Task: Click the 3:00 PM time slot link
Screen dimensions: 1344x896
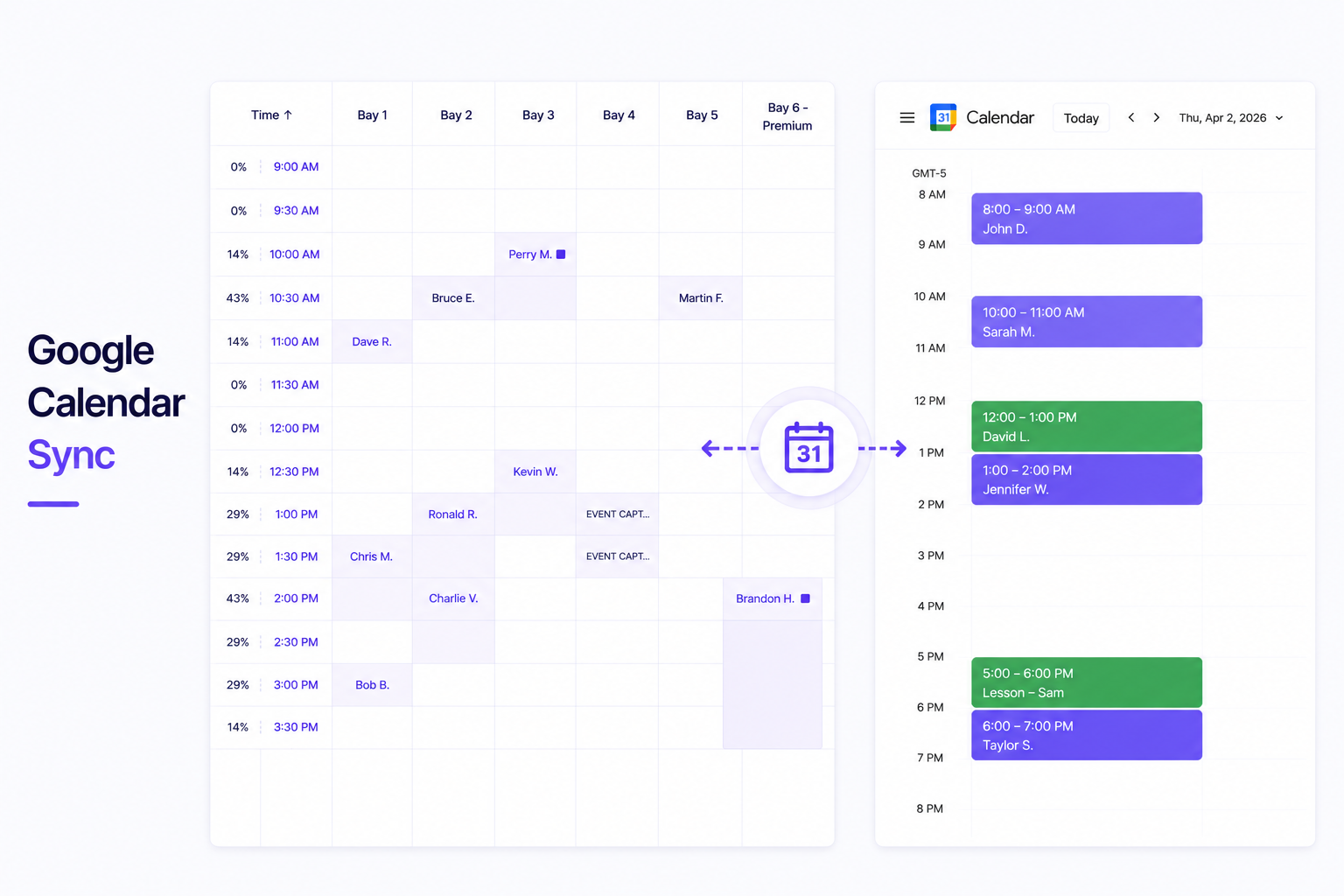Action: (x=296, y=685)
